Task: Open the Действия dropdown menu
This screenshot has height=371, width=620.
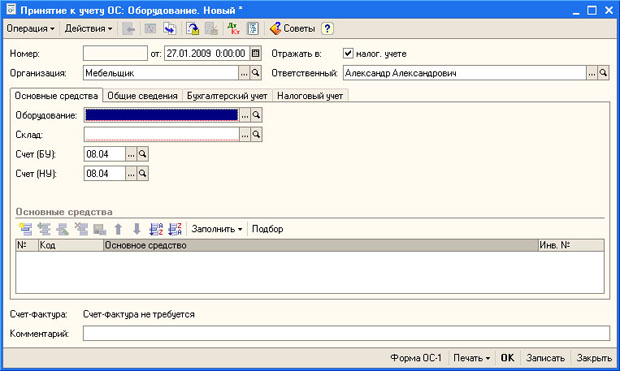Action: (89, 28)
